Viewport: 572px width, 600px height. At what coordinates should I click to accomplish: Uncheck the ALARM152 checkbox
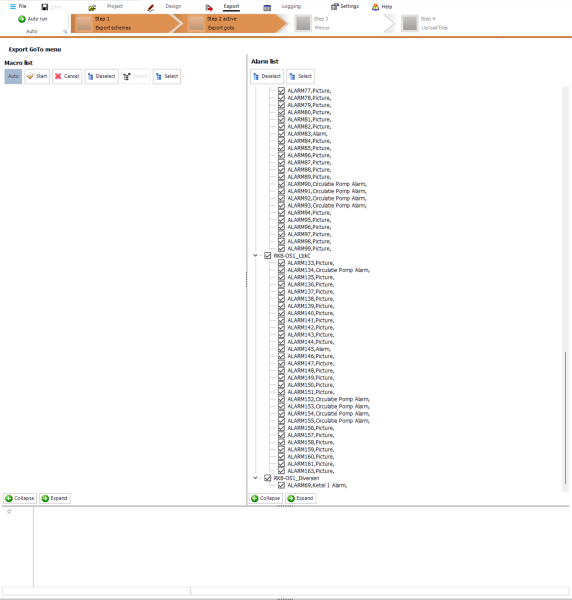pos(282,399)
